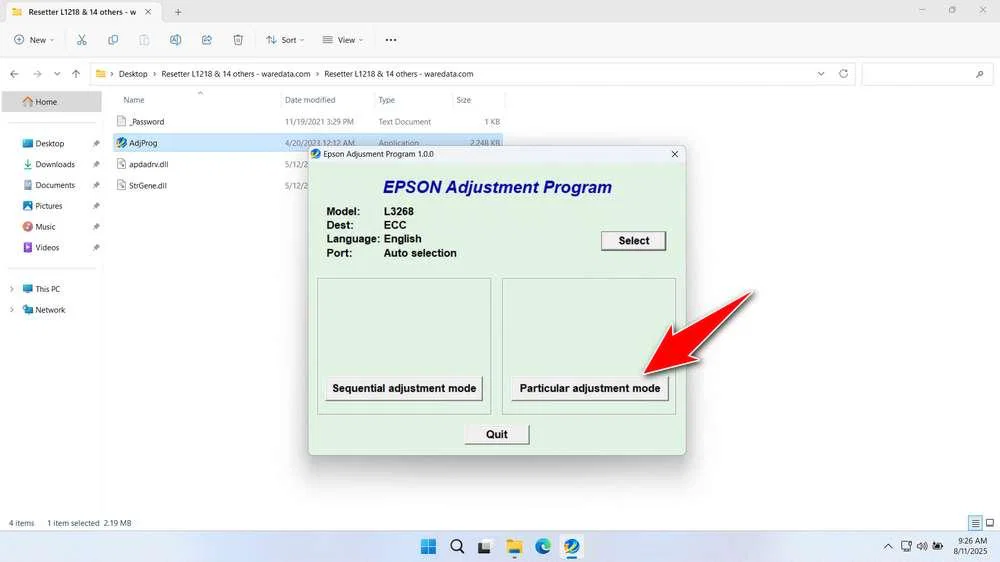
Task: Open network status icon in tray
Action: coord(906,547)
